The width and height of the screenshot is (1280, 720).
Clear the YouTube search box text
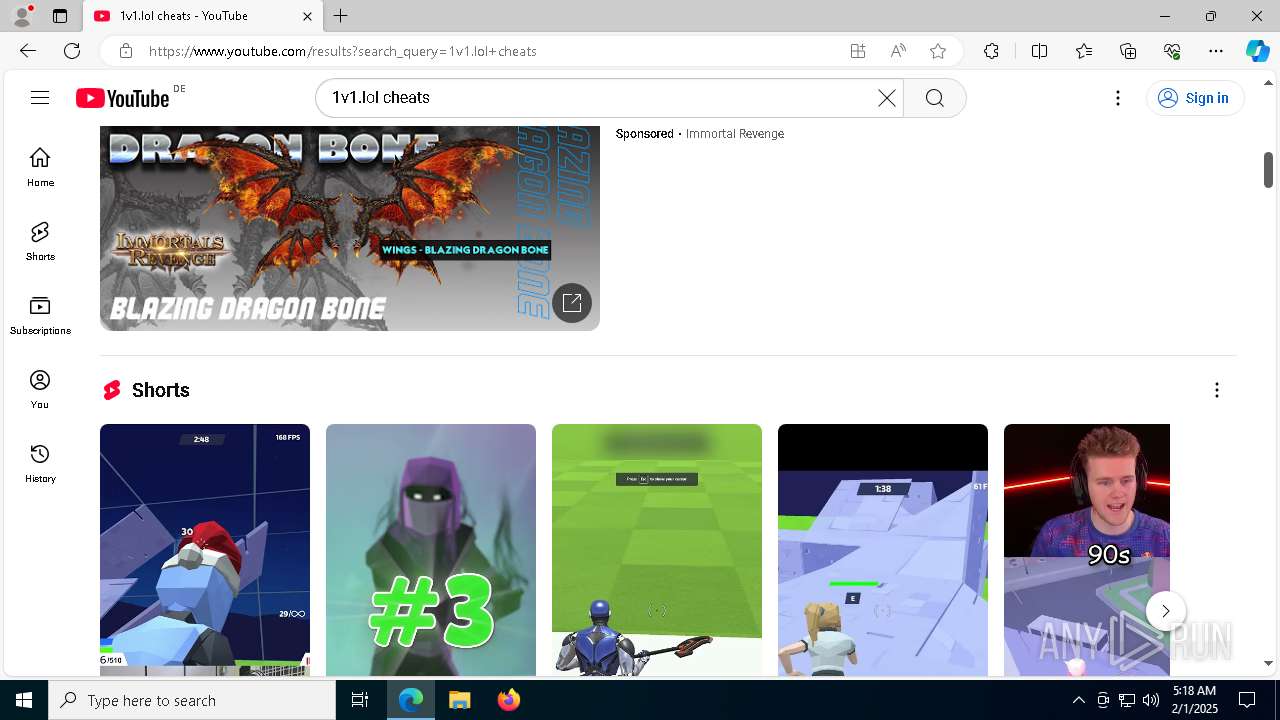tap(887, 97)
